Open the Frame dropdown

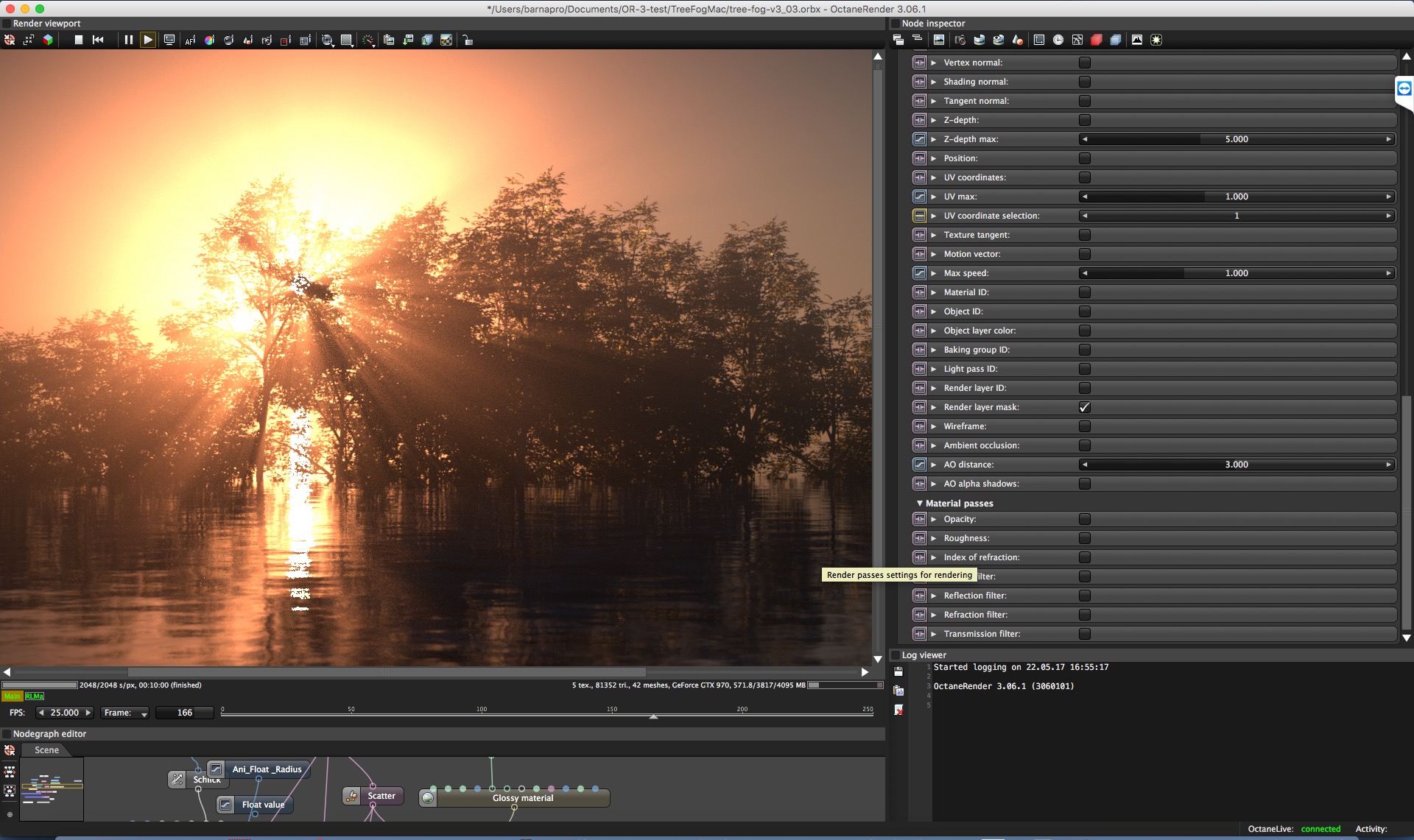point(124,713)
